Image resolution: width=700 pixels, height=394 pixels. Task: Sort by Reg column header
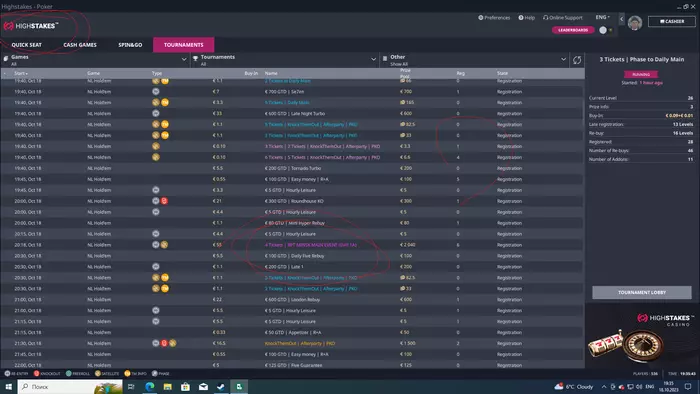(460, 73)
